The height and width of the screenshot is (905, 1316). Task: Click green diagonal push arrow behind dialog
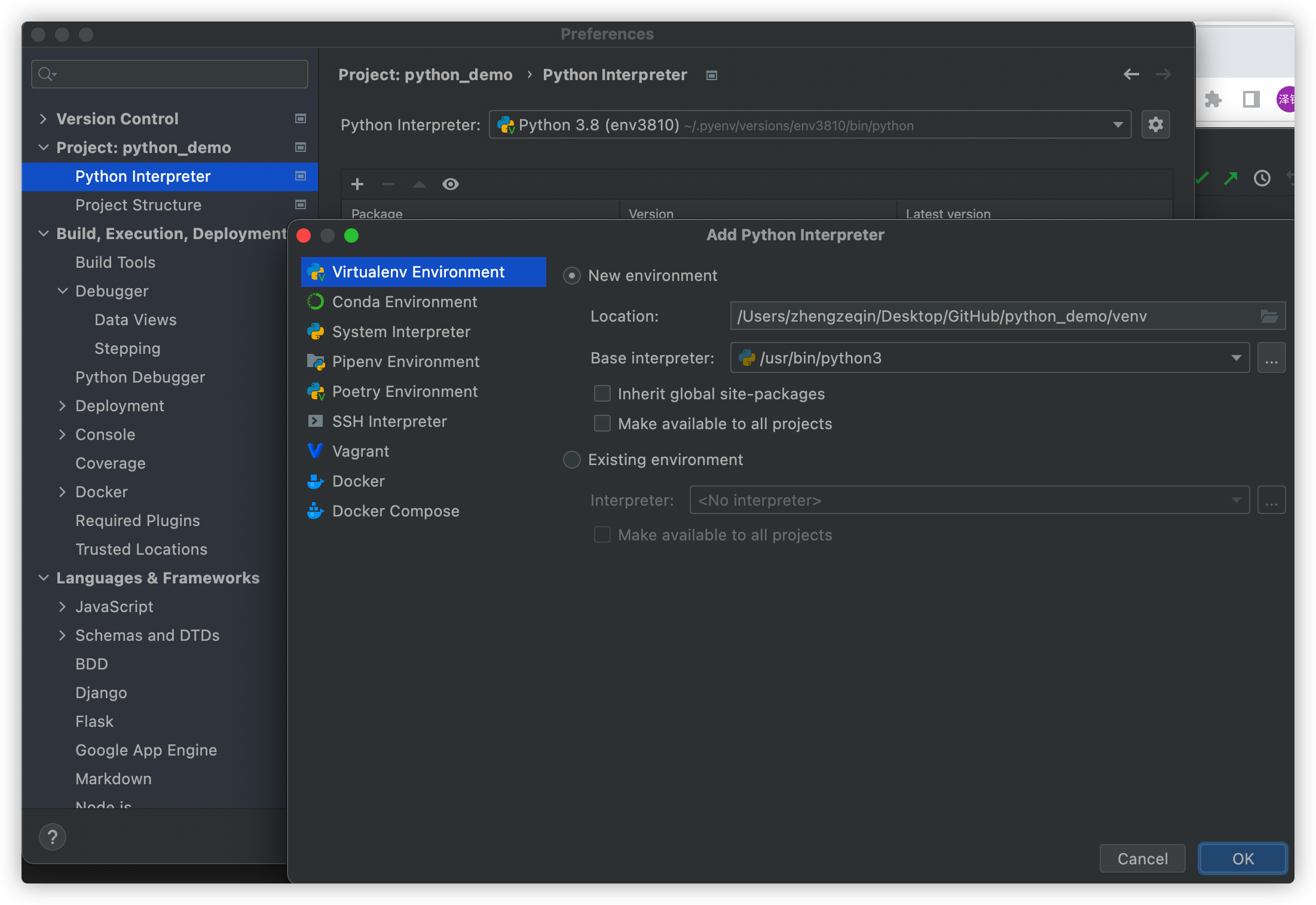[1231, 178]
